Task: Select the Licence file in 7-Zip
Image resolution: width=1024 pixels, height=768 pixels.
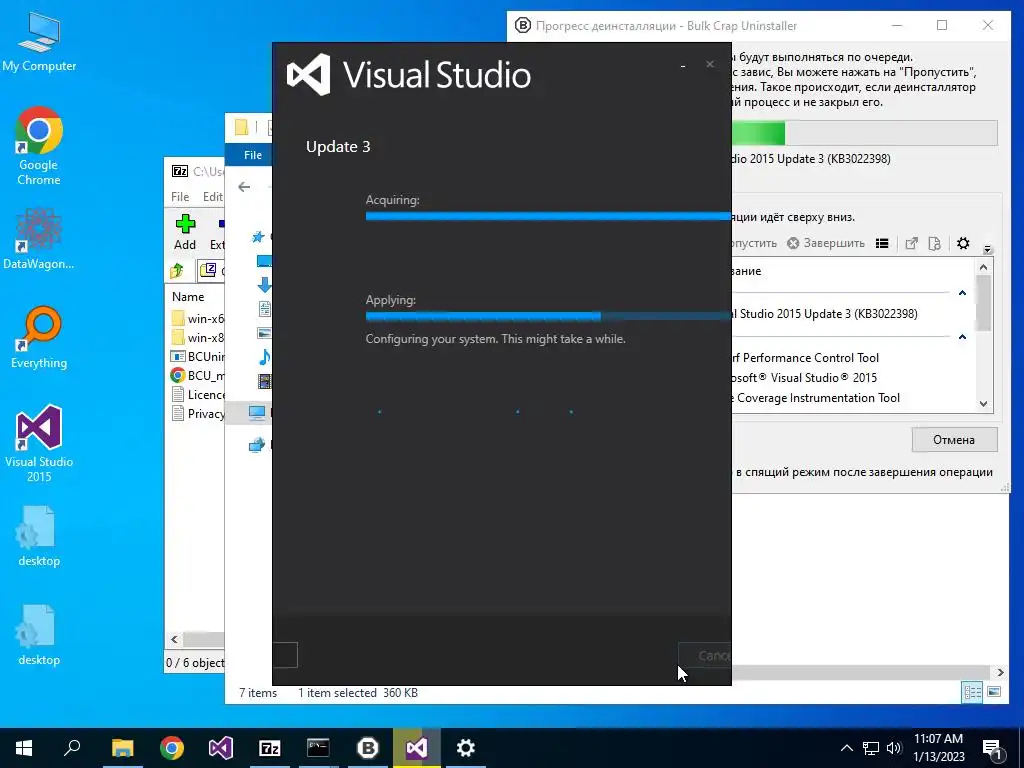Action: [x=197, y=394]
